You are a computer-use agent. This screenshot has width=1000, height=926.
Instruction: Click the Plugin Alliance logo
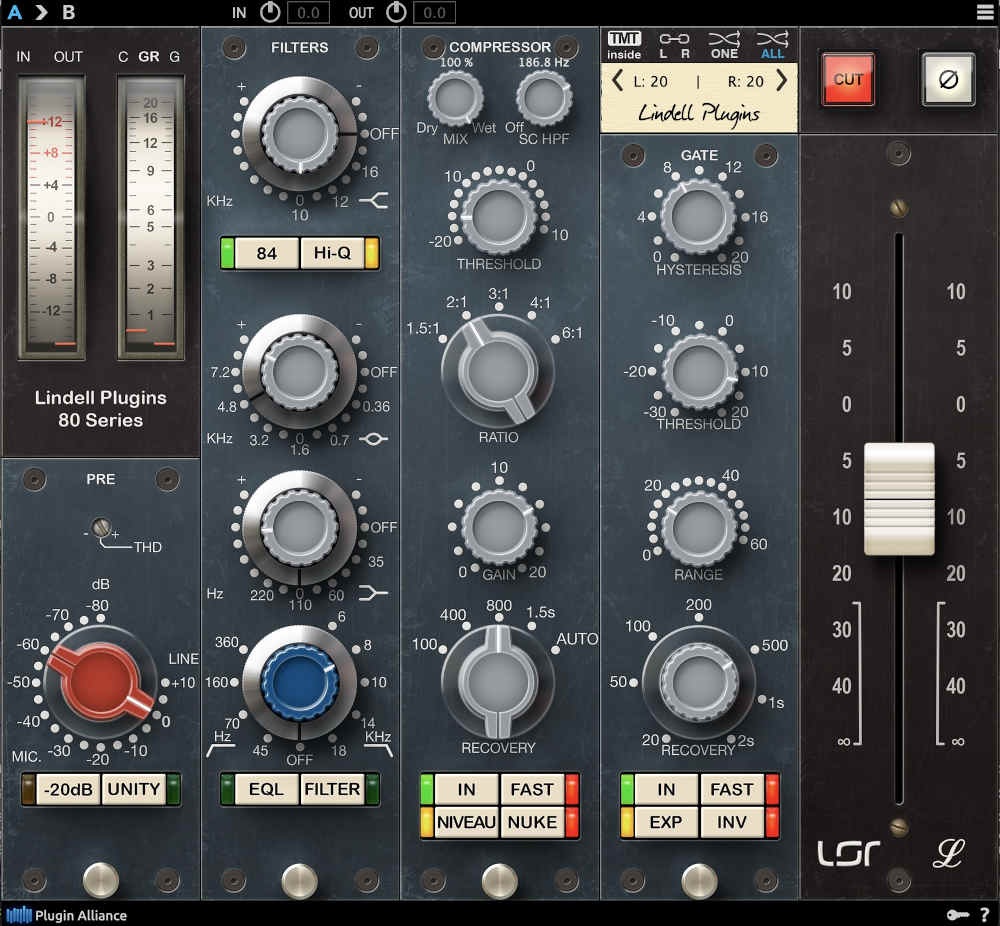(x=60, y=915)
